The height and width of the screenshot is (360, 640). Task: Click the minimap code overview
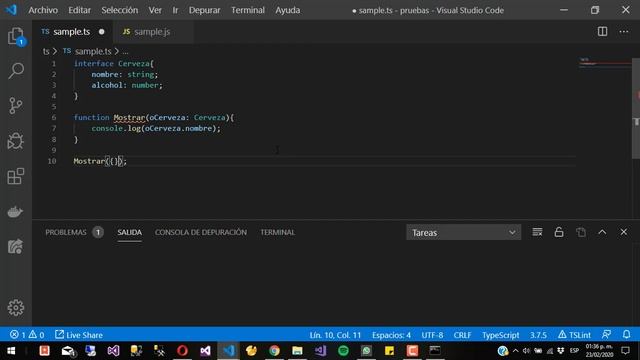pyautogui.click(x=605, y=62)
